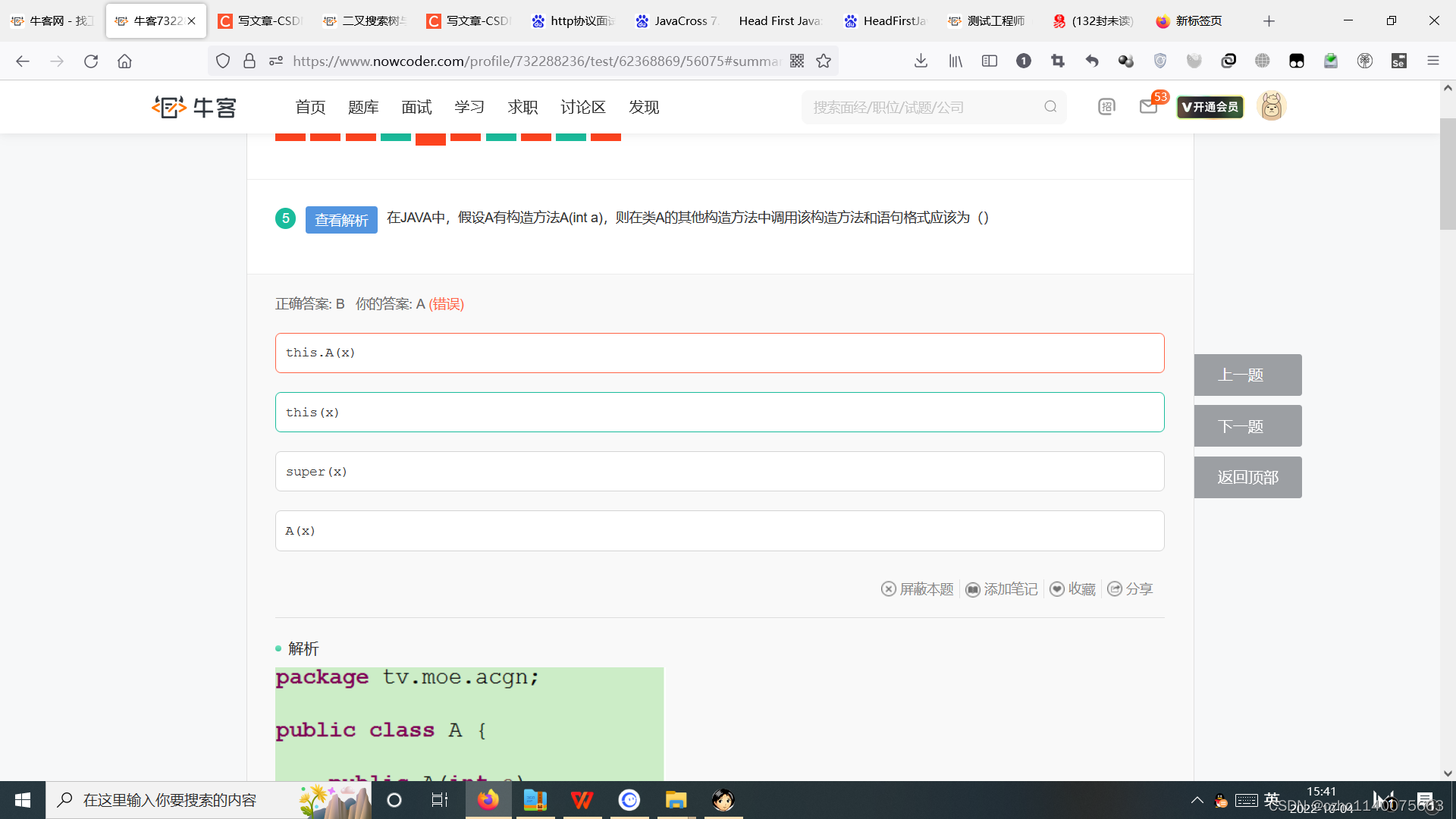Open the browser downloads panel
The image size is (1456, 819).
click(x=921, y=61)
